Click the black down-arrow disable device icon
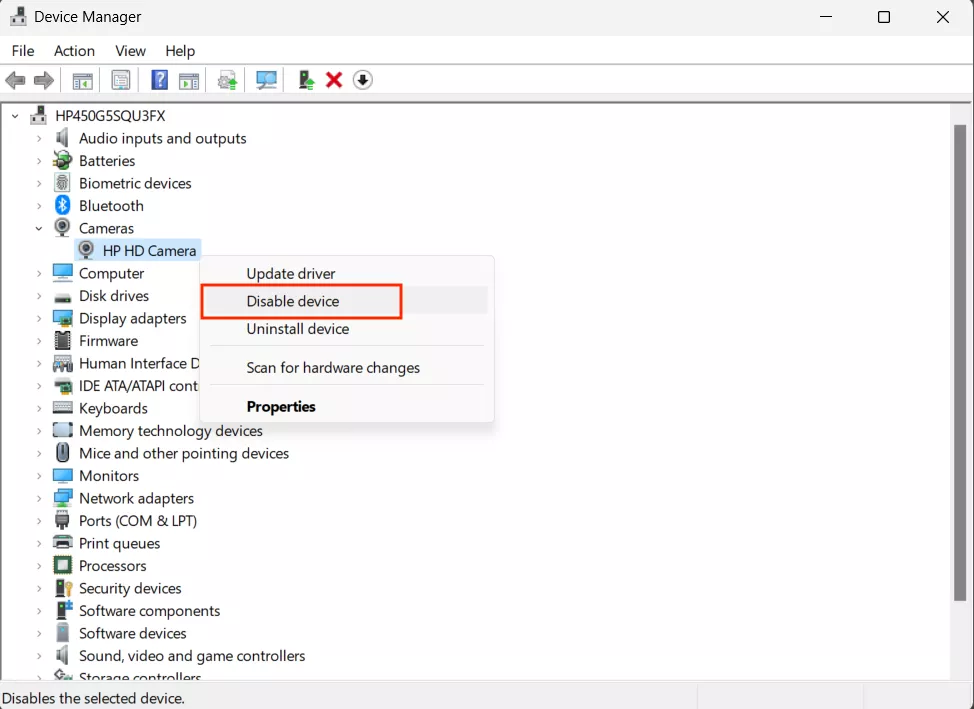974x709 pixels. pos(363,80)
